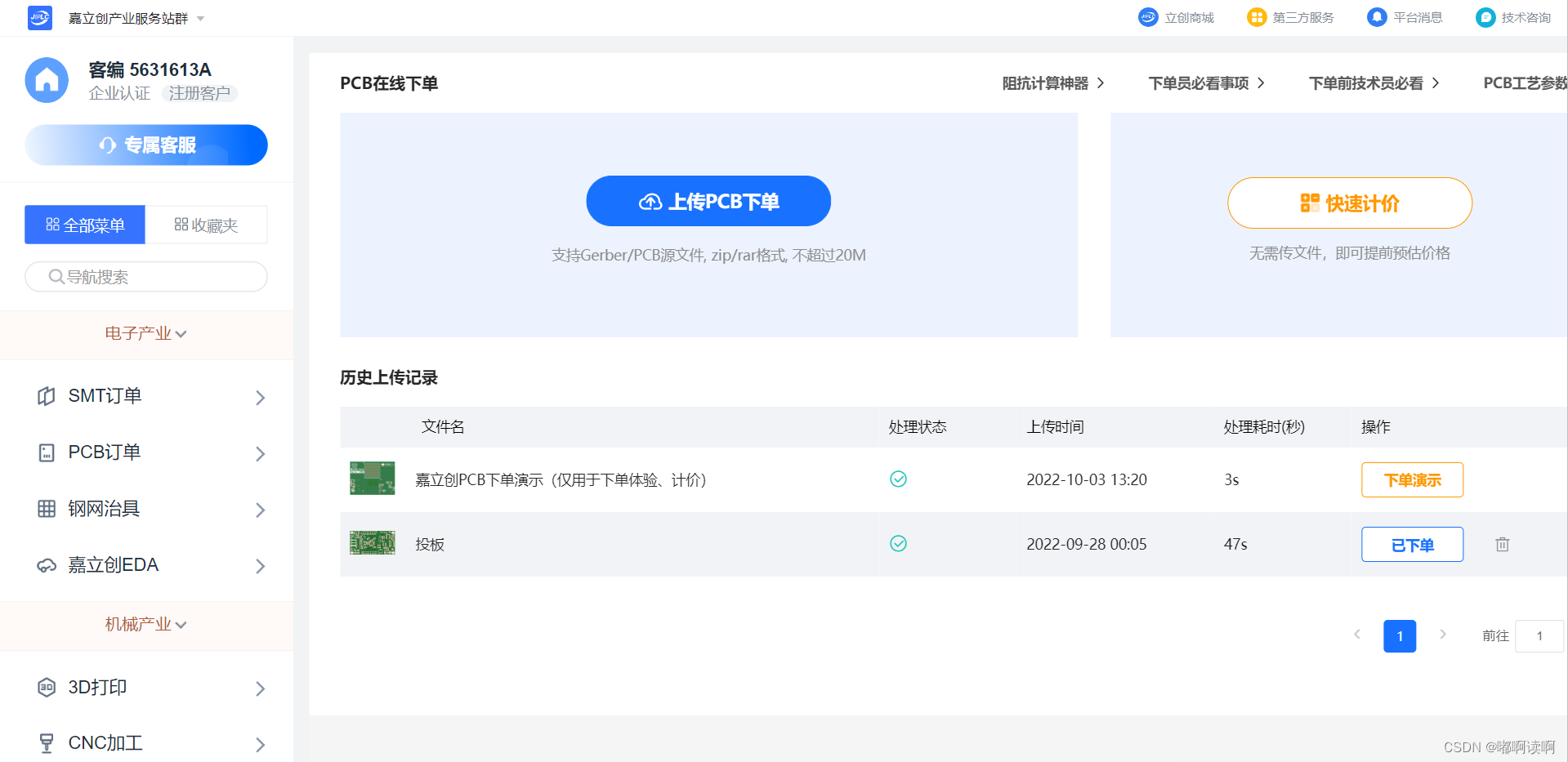Click the JLC logo in the top bar

[x=39, y=17]
